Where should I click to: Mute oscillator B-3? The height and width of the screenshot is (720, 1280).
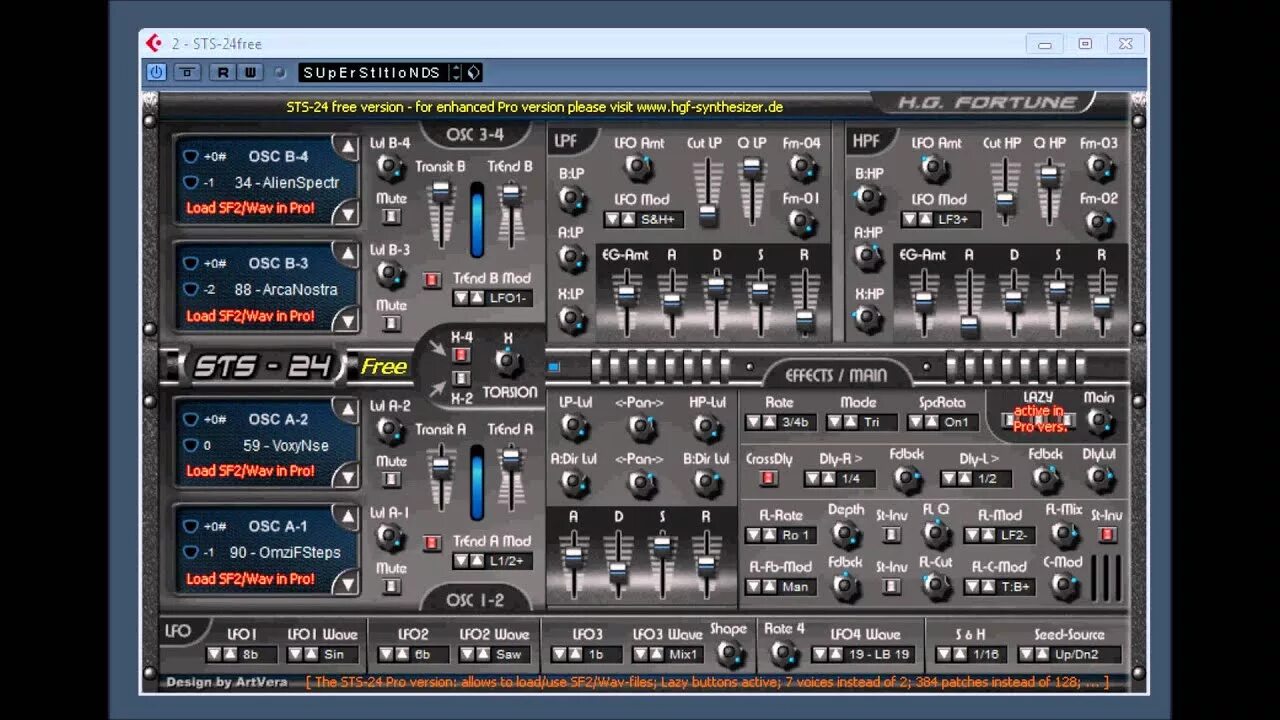tap(391, 323)
